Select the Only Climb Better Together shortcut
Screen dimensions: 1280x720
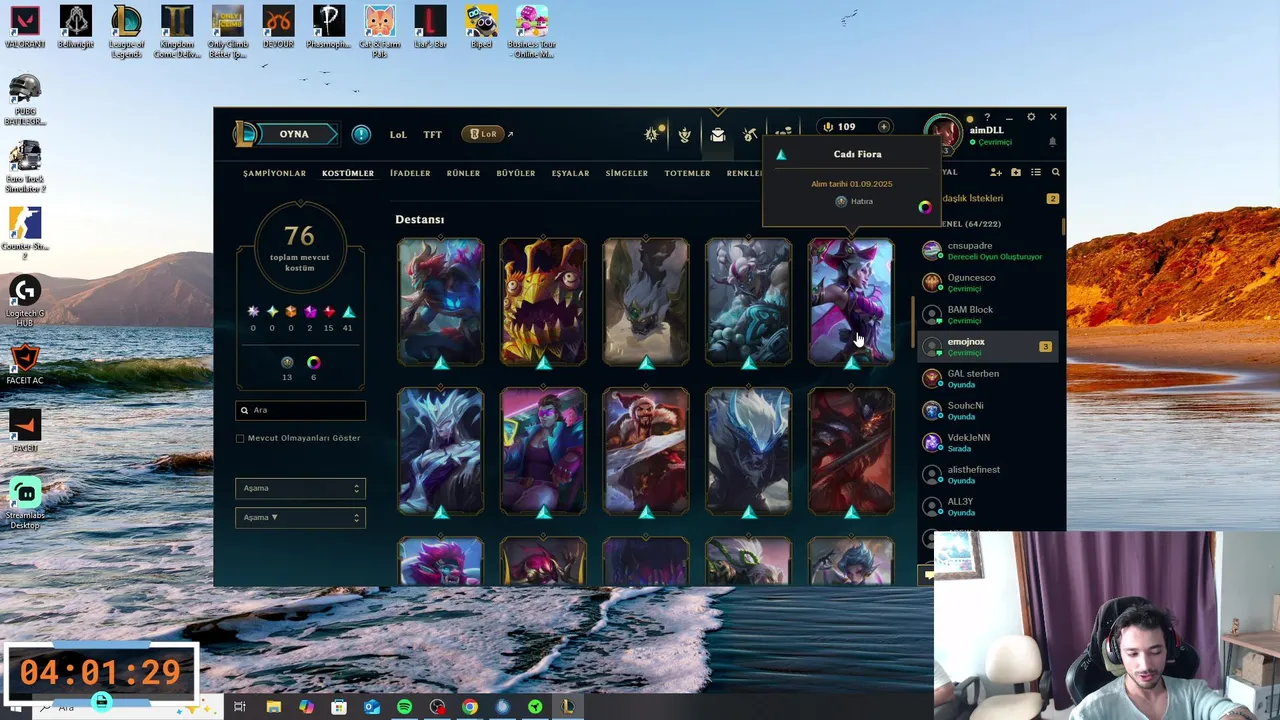(x=228, y=31)
